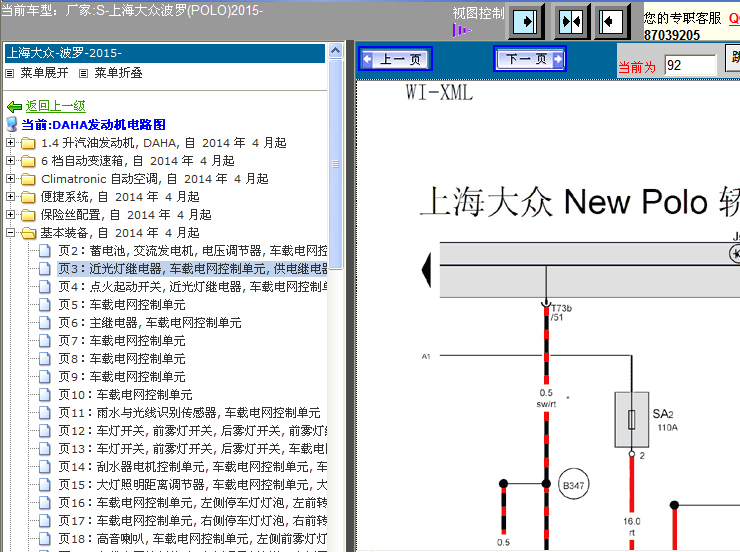The height and width of the screenshot is (552, 740).
Task: Click 菜单展开 to expand menu
Action: tap(44, 73)
